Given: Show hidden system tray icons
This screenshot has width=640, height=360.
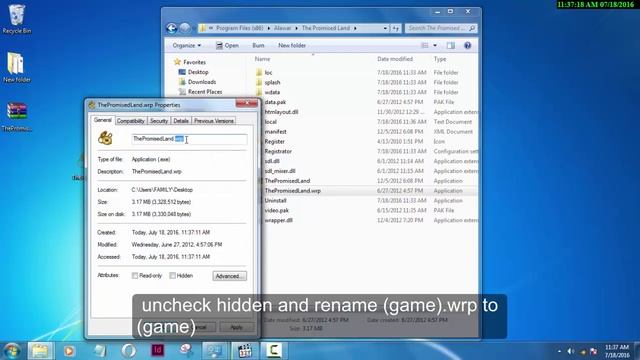Looking at the screenshot, I should pyautogui.click(x=559, y=351).
